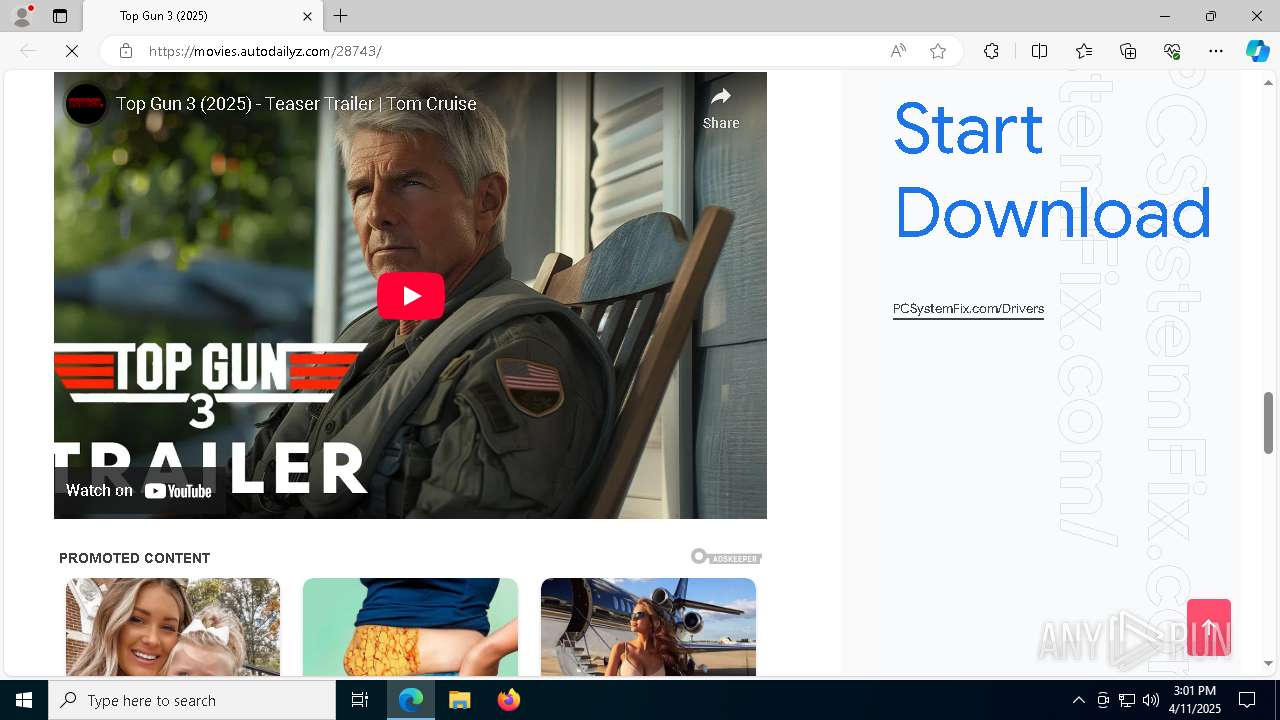The image size is (1280, 720).
Task: Close the Top Gun 3 (2025) tab
Action: click(308, 16)
